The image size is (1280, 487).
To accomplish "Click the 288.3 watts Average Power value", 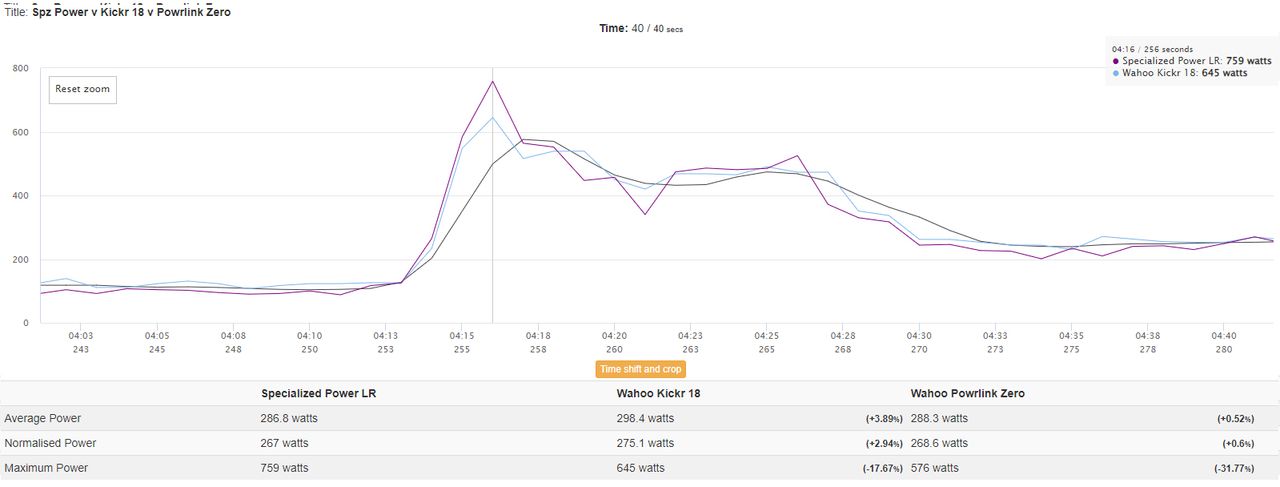I will click(939, 418).
